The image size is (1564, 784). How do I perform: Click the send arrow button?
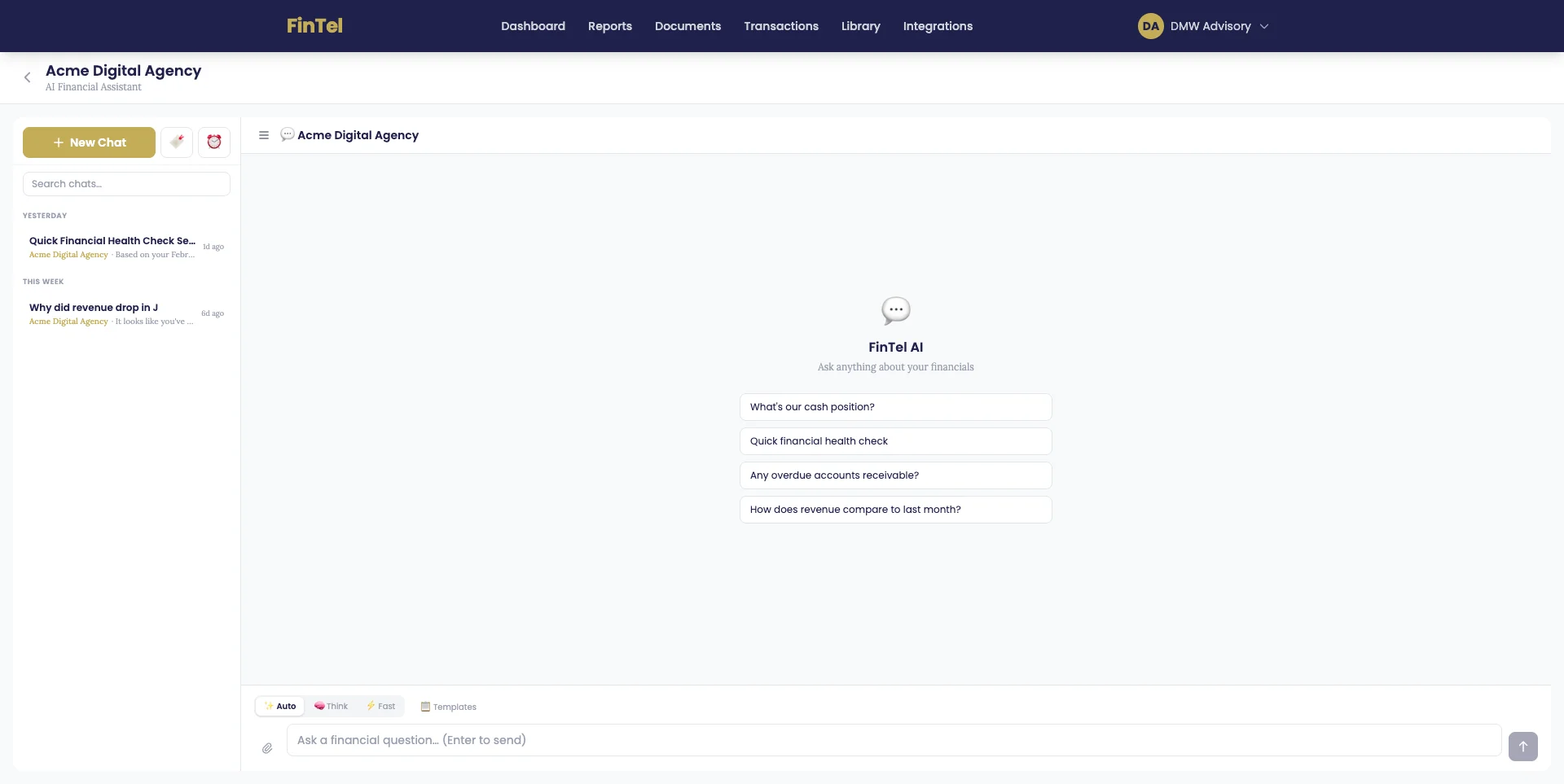click(1522, 746)
